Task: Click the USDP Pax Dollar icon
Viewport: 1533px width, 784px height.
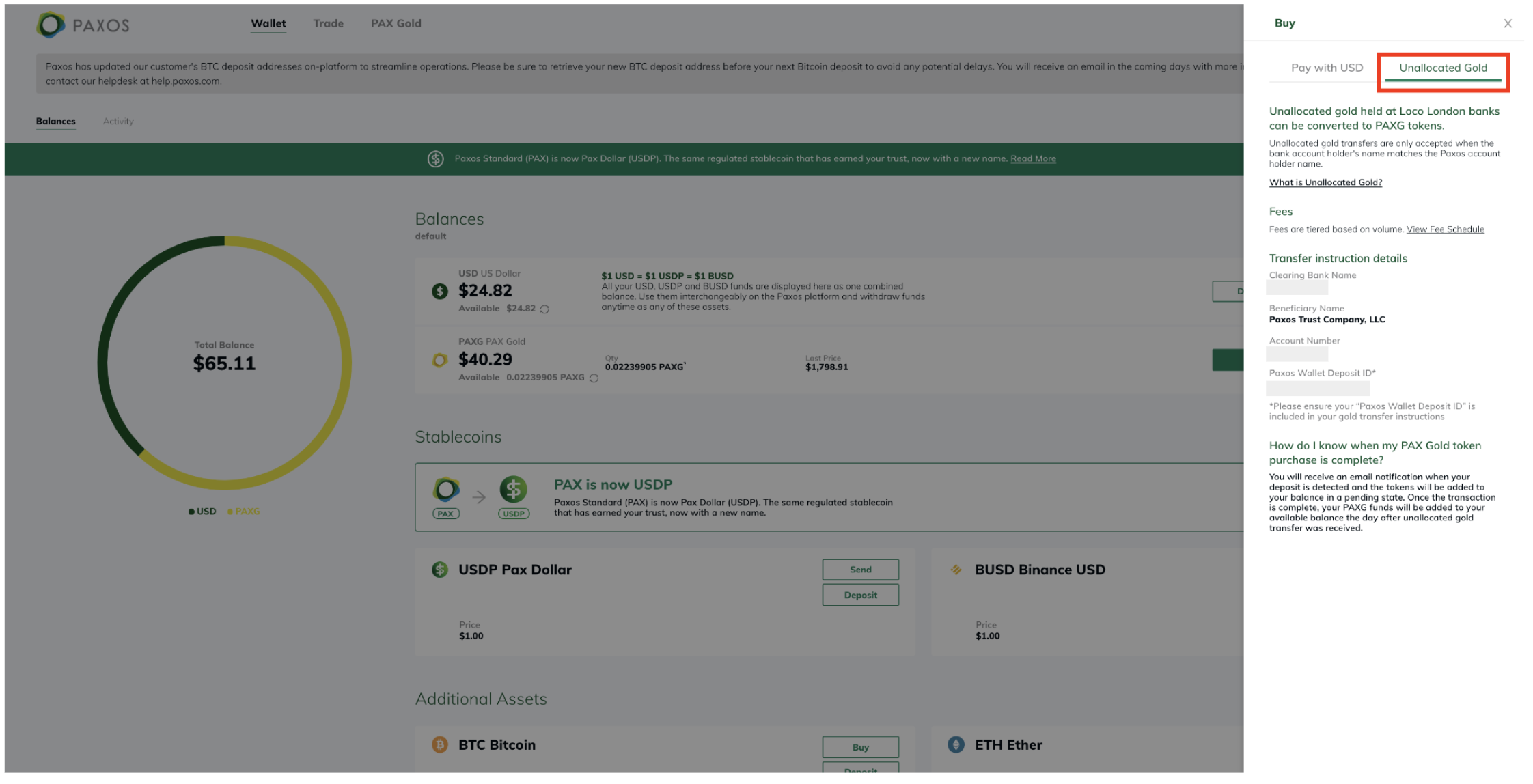Action: (440, 570)
